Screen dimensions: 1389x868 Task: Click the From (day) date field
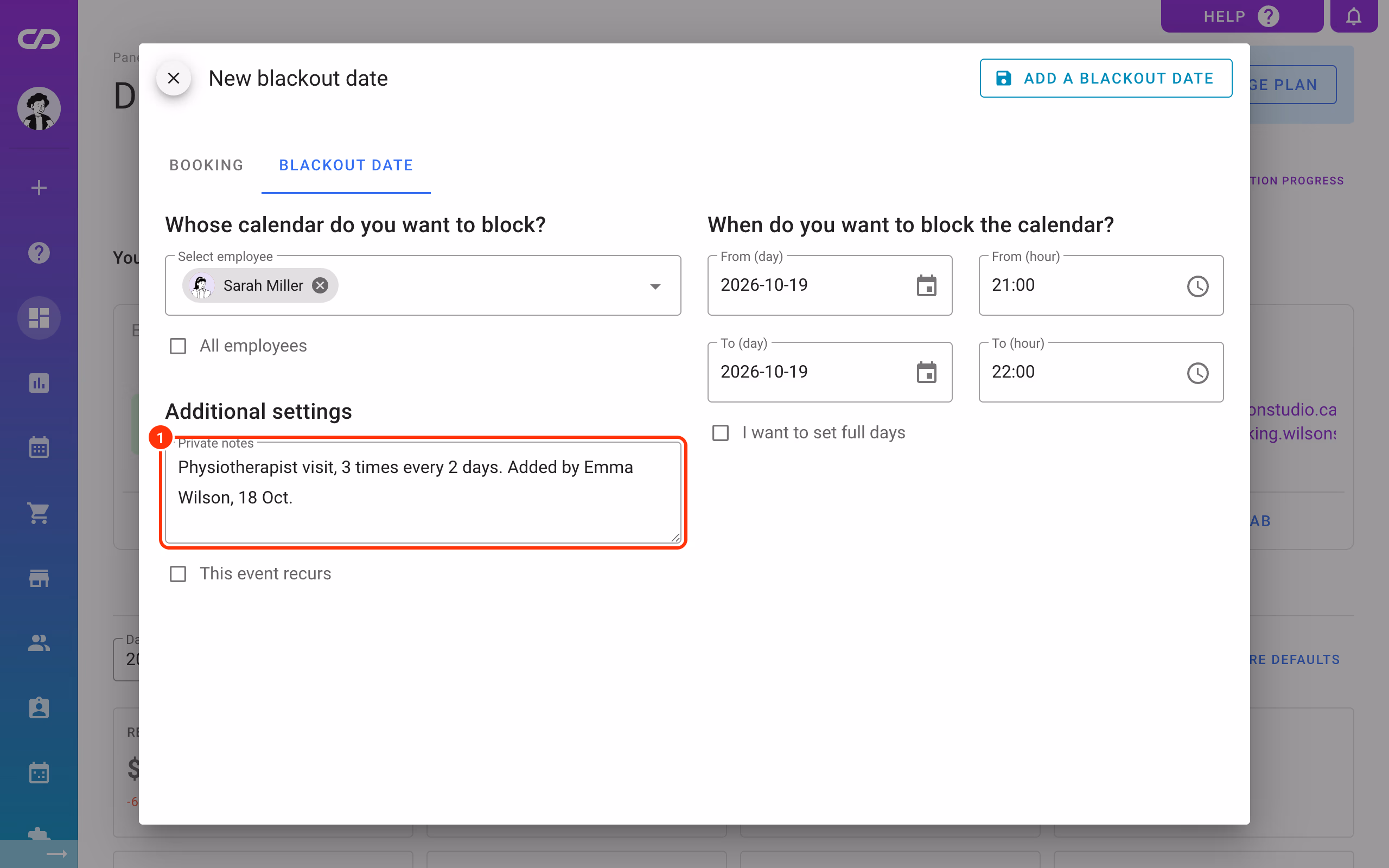coord(830,285)
